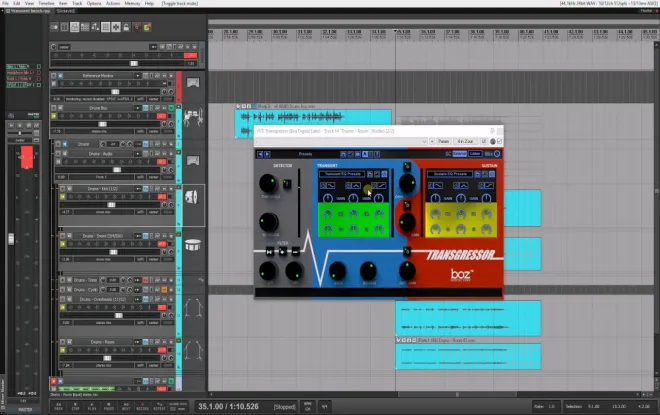Screen dimensions: 660x415
Task: Click the Record transport button
Action: tap(142, 406)
